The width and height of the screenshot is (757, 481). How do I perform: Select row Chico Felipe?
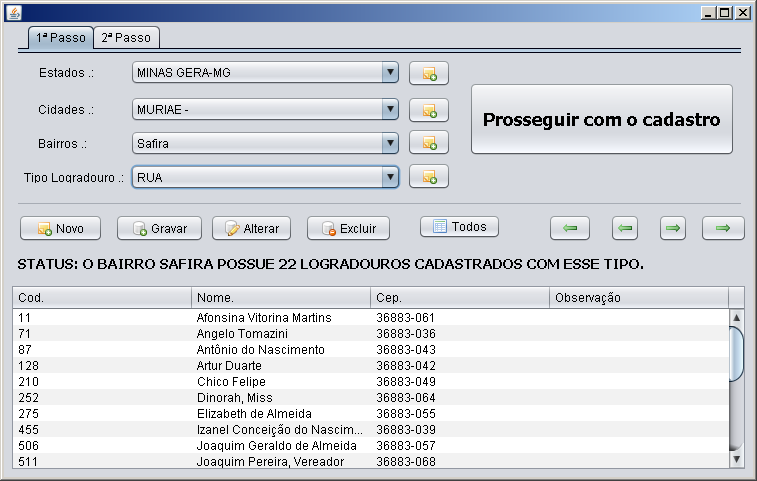coord(371,382)
